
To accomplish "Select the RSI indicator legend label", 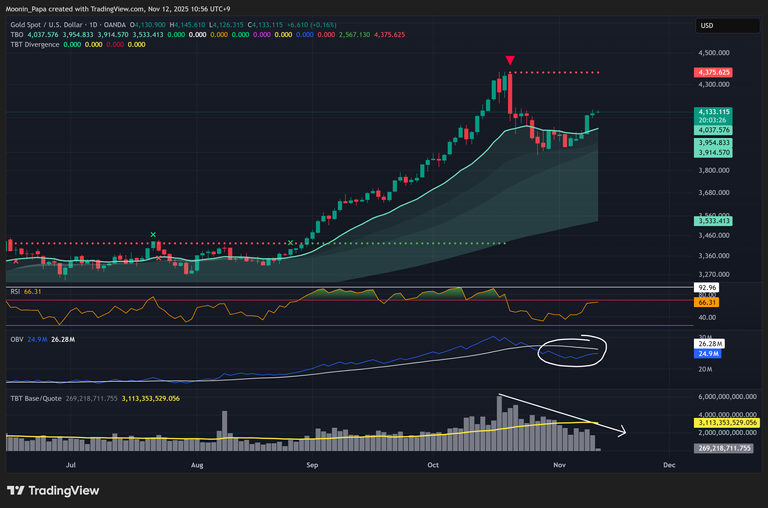I will pyautogui.click(x=16, y=291).
